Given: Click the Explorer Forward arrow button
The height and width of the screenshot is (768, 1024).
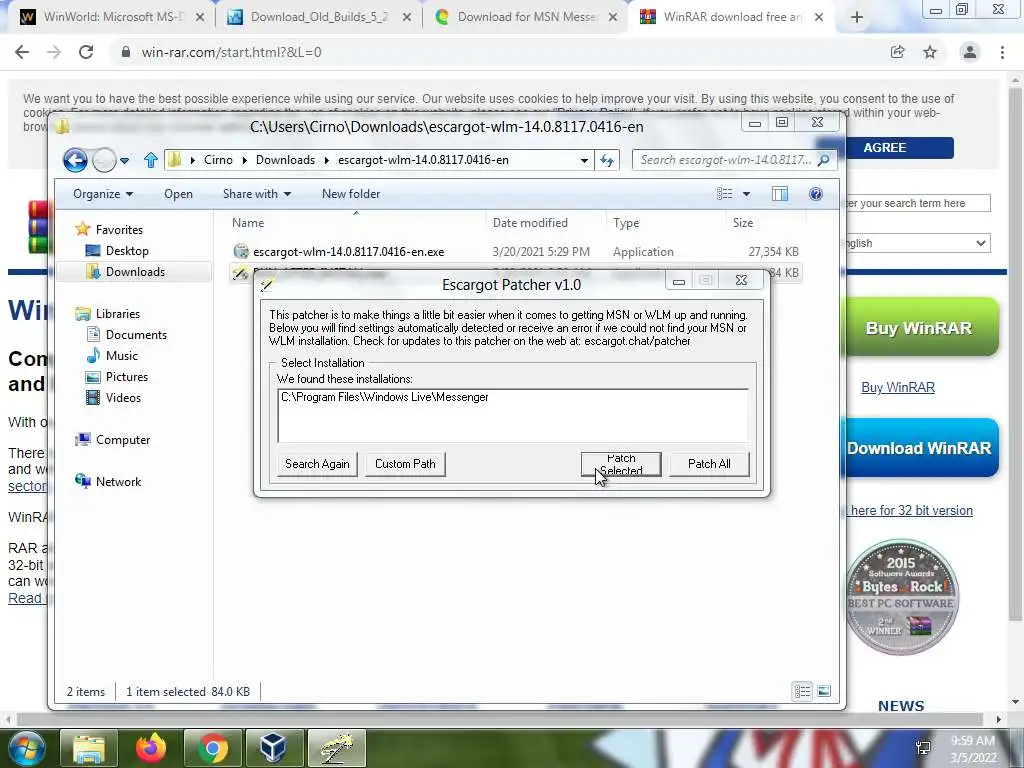Looking at the screenshot, I should (x=104, y=160).
